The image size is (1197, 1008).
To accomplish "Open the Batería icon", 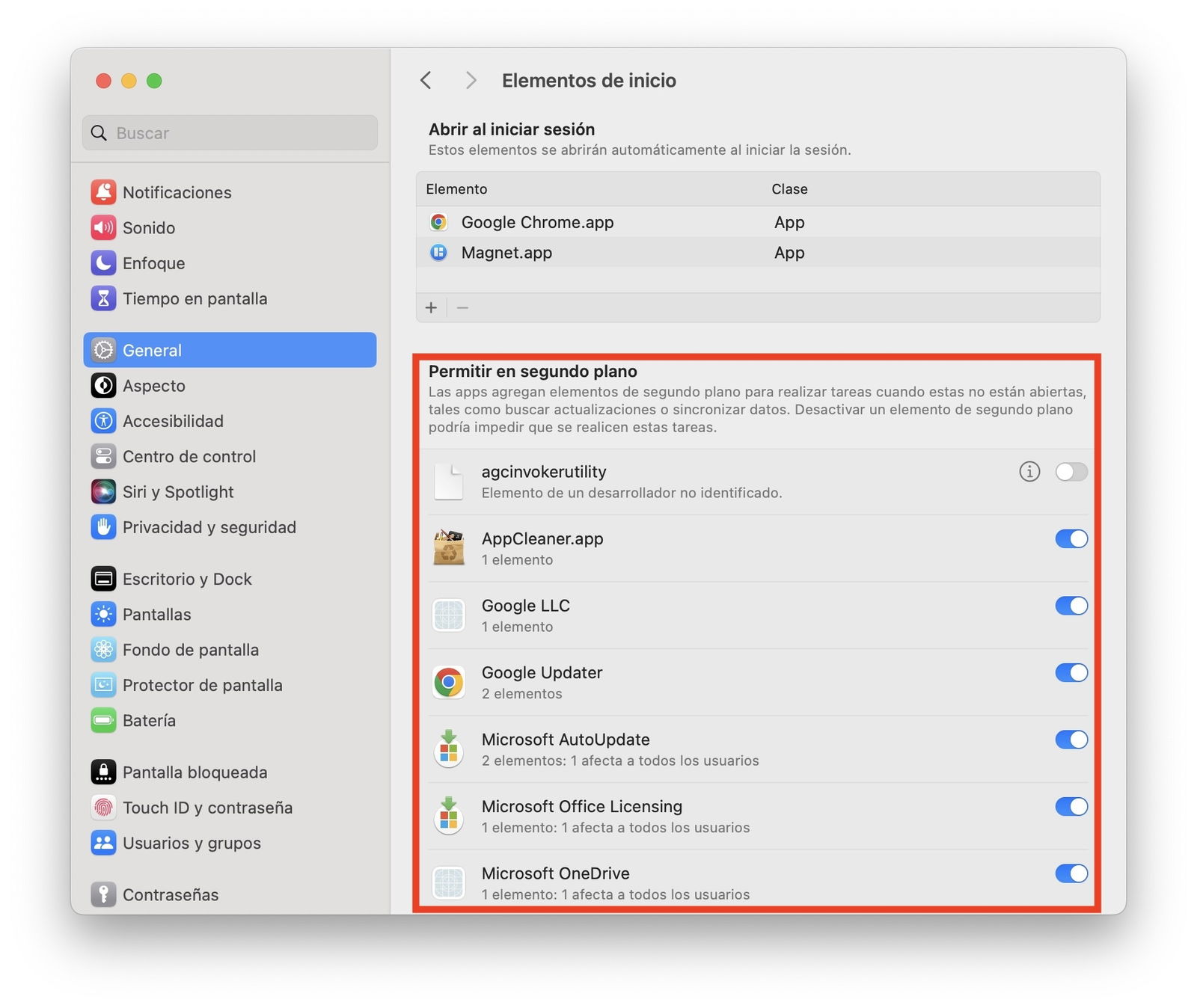I will [103, 721].
